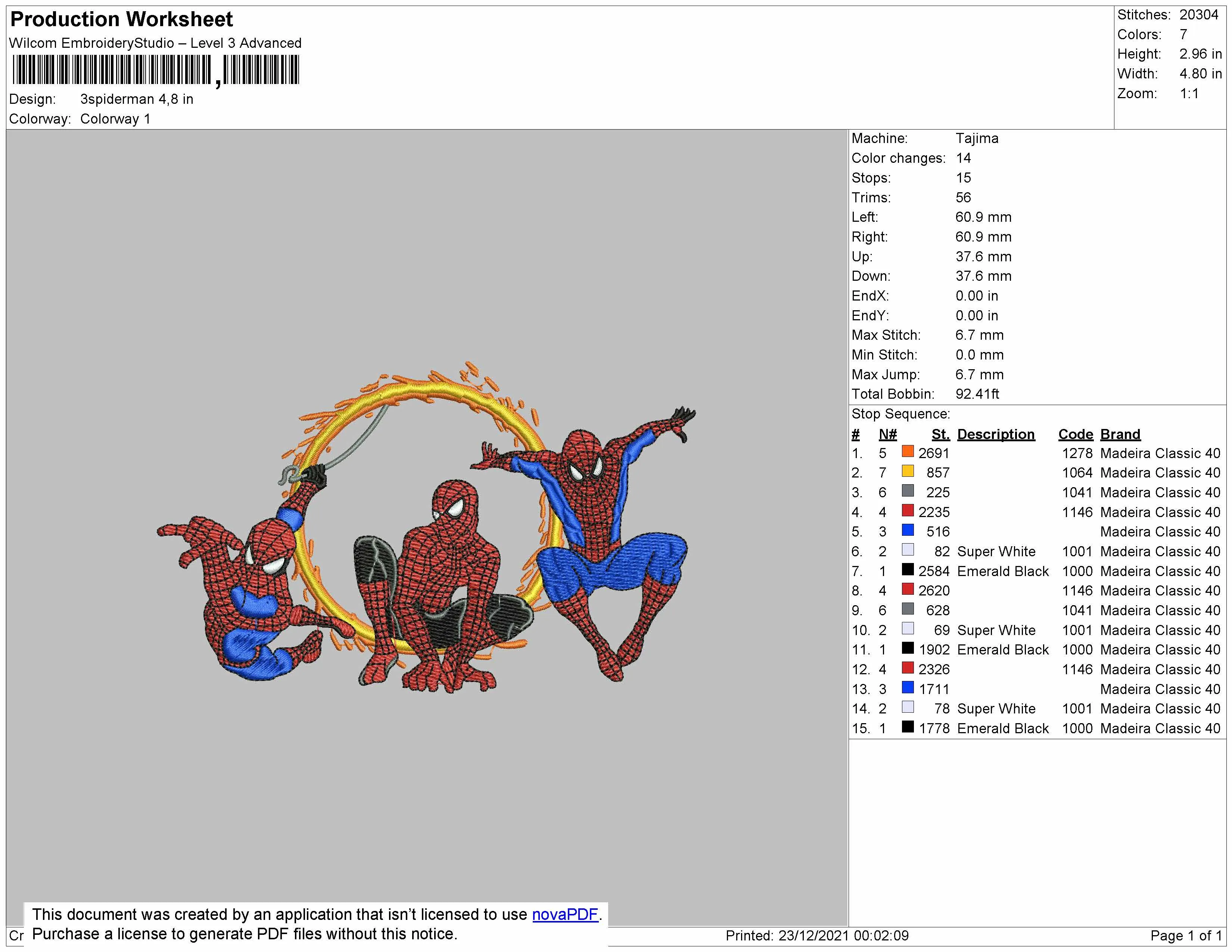Click the white swatch in stop 10

tap(908, 628)
